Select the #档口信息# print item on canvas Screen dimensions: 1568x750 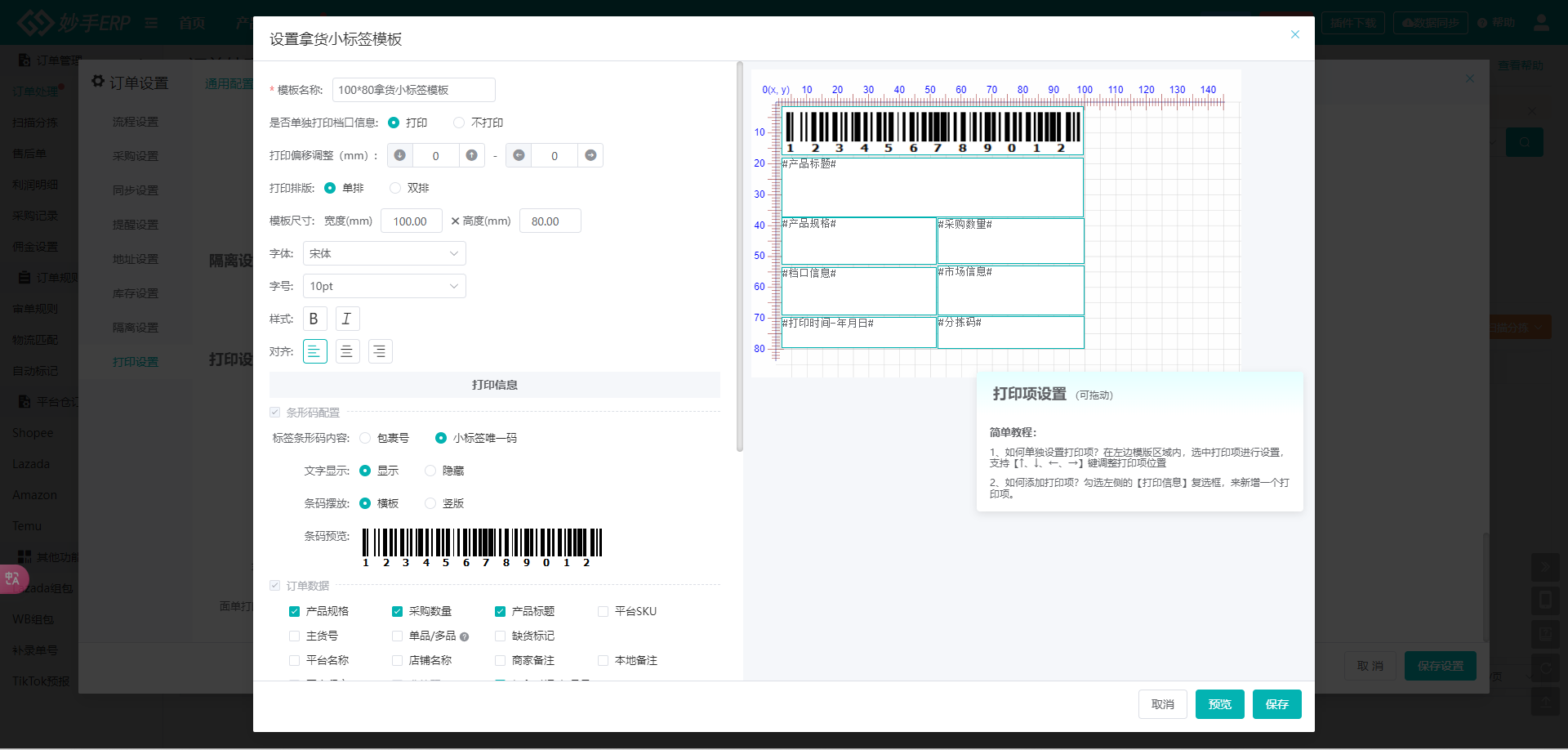pos(858,291)
